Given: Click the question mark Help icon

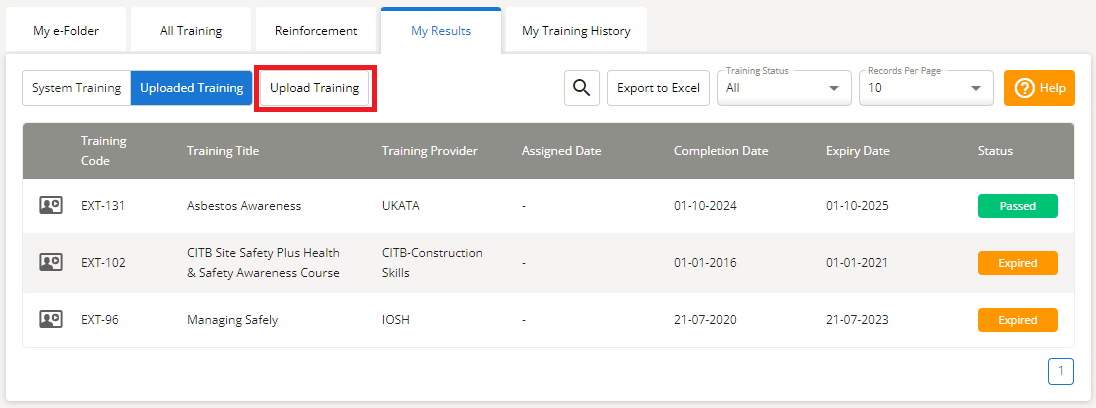Looking at the screenshot, I should tap(1024, 88).
